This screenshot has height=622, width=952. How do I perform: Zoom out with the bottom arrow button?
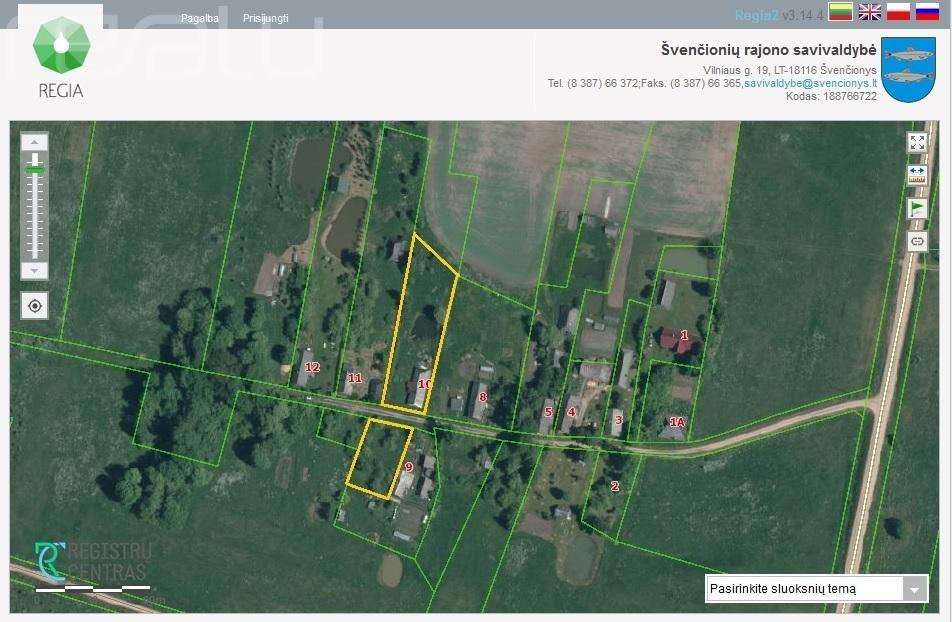(x=35, y=270)
